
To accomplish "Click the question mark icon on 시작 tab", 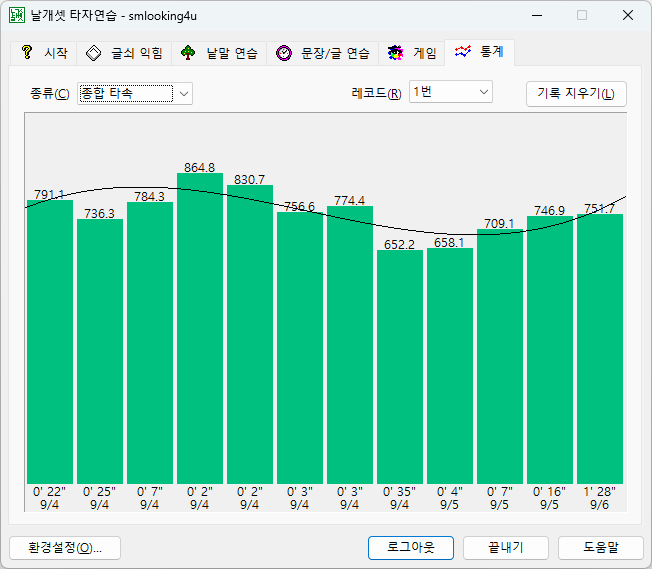I will (x=27, y=52).
